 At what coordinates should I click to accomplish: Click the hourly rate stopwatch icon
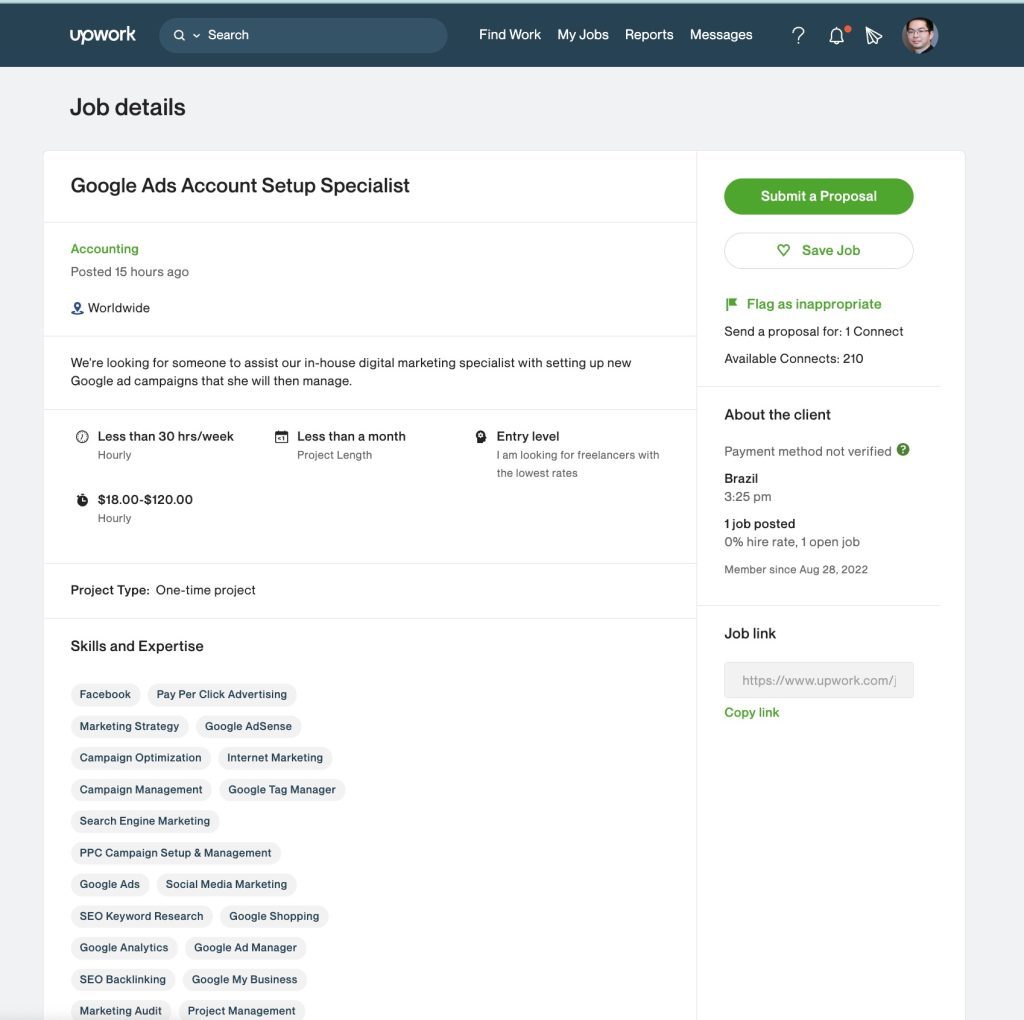point(82,500)
